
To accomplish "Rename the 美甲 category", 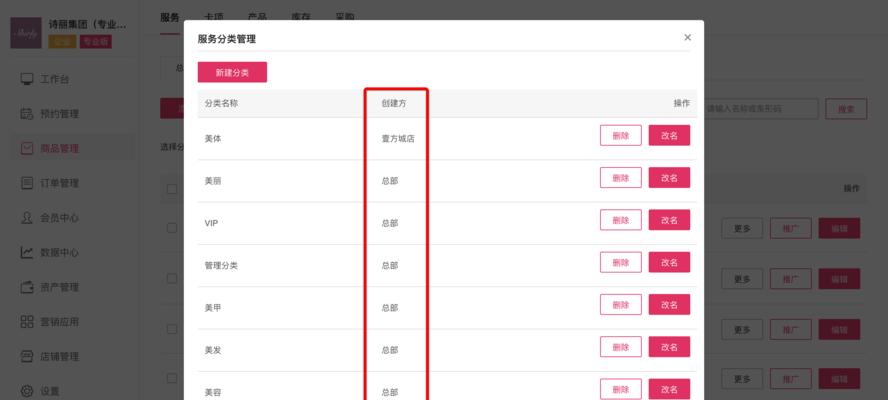I will pos(669,304).
